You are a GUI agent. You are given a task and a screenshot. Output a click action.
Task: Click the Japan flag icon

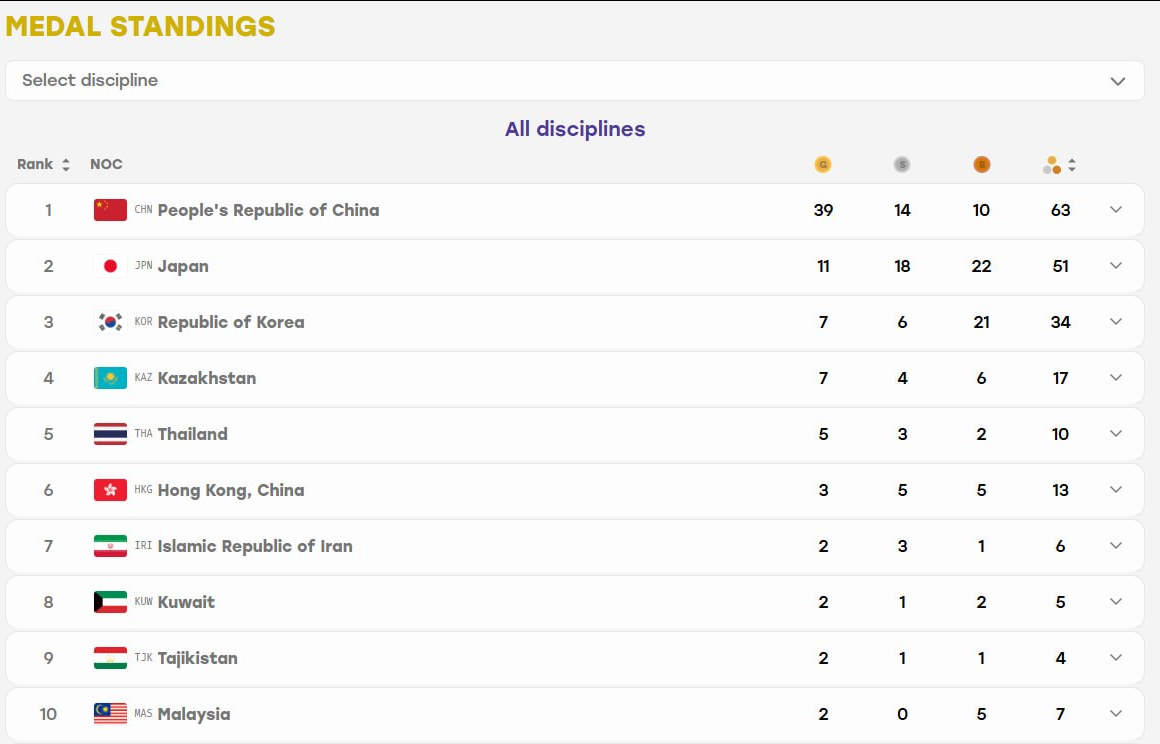click(110, 266)
